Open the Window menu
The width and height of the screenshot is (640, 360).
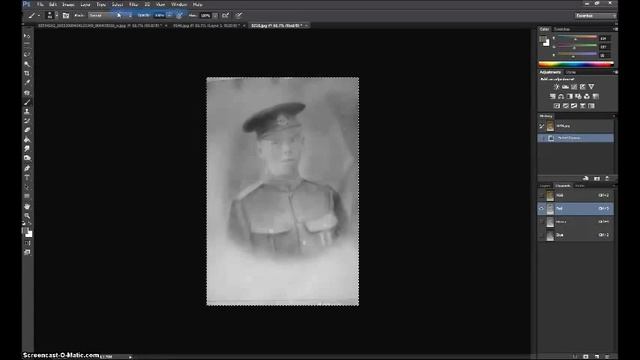(x=179, y=4)
